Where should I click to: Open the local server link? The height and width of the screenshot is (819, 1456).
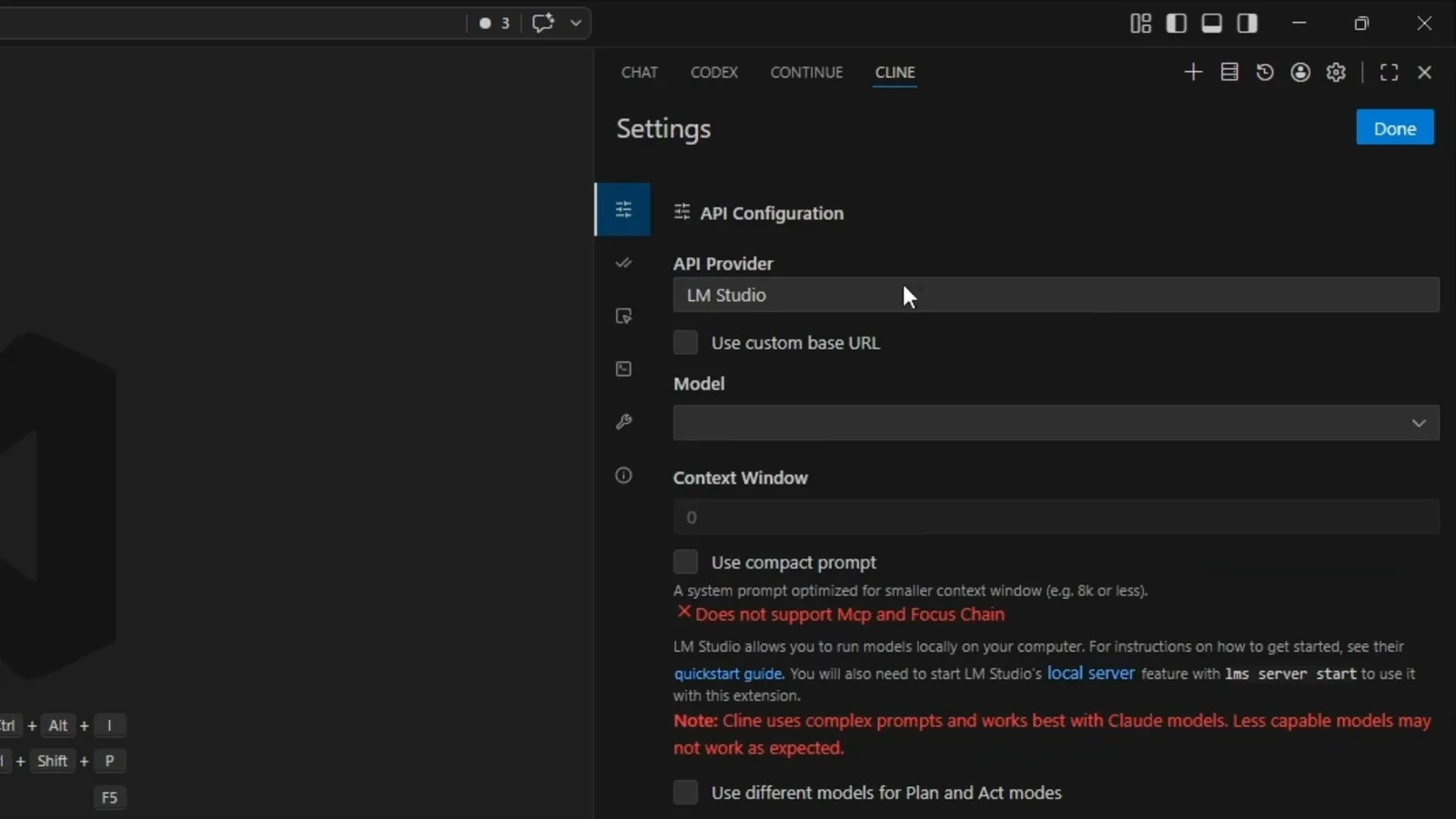[1091, 673]
